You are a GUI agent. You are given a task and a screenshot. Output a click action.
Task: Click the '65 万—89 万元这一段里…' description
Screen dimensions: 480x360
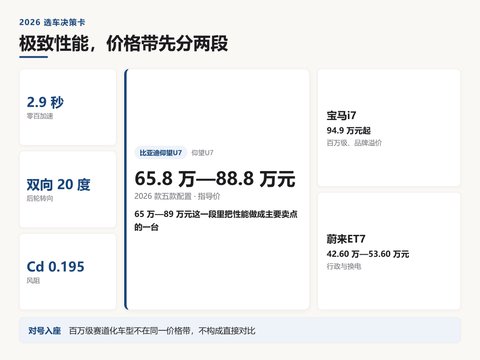216,221
